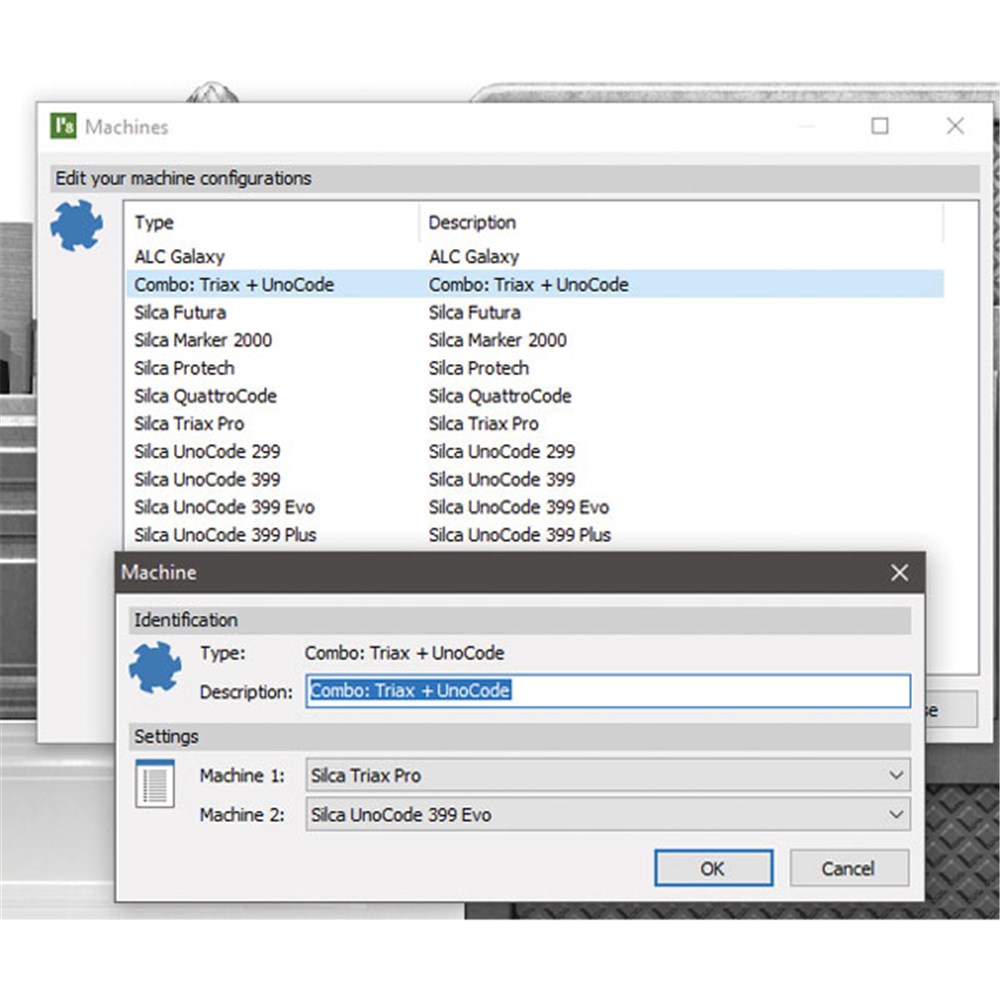
Task: Select the Silca Futura row
Action: pos(180,312)
